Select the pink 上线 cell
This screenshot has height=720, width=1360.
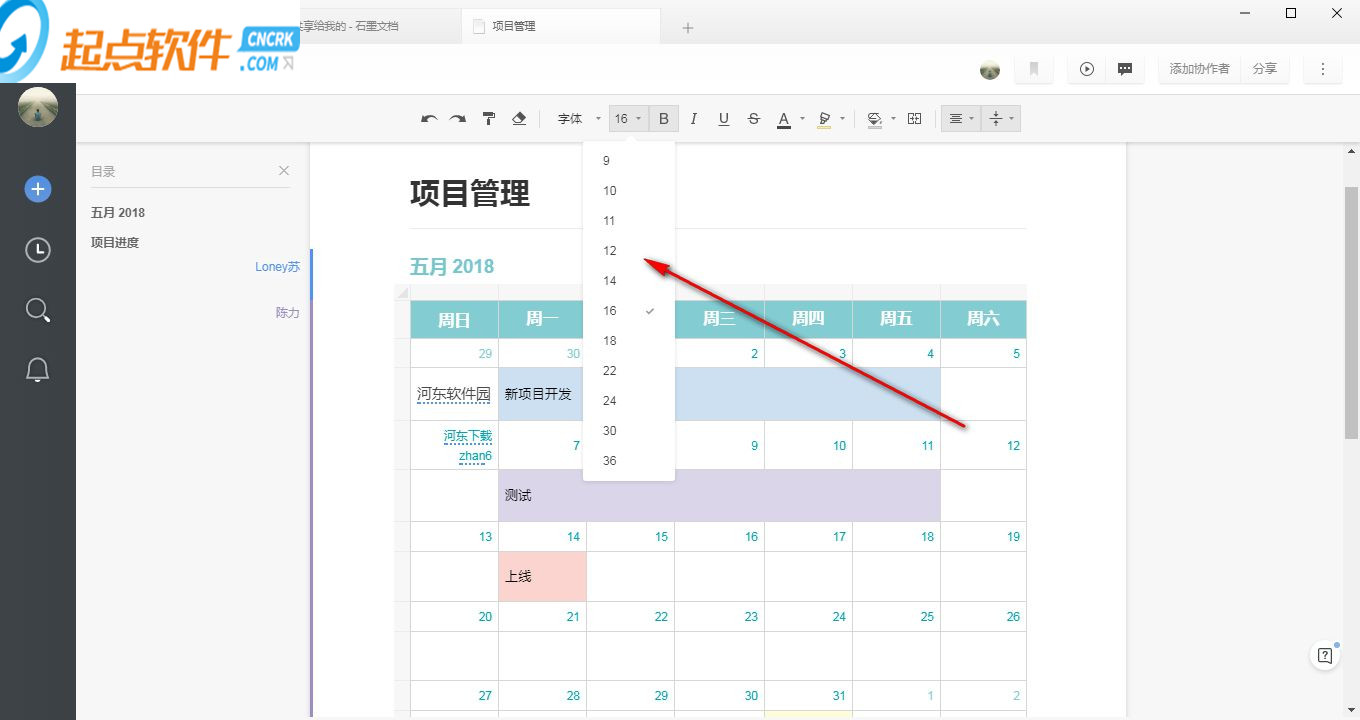pos(542,576)
